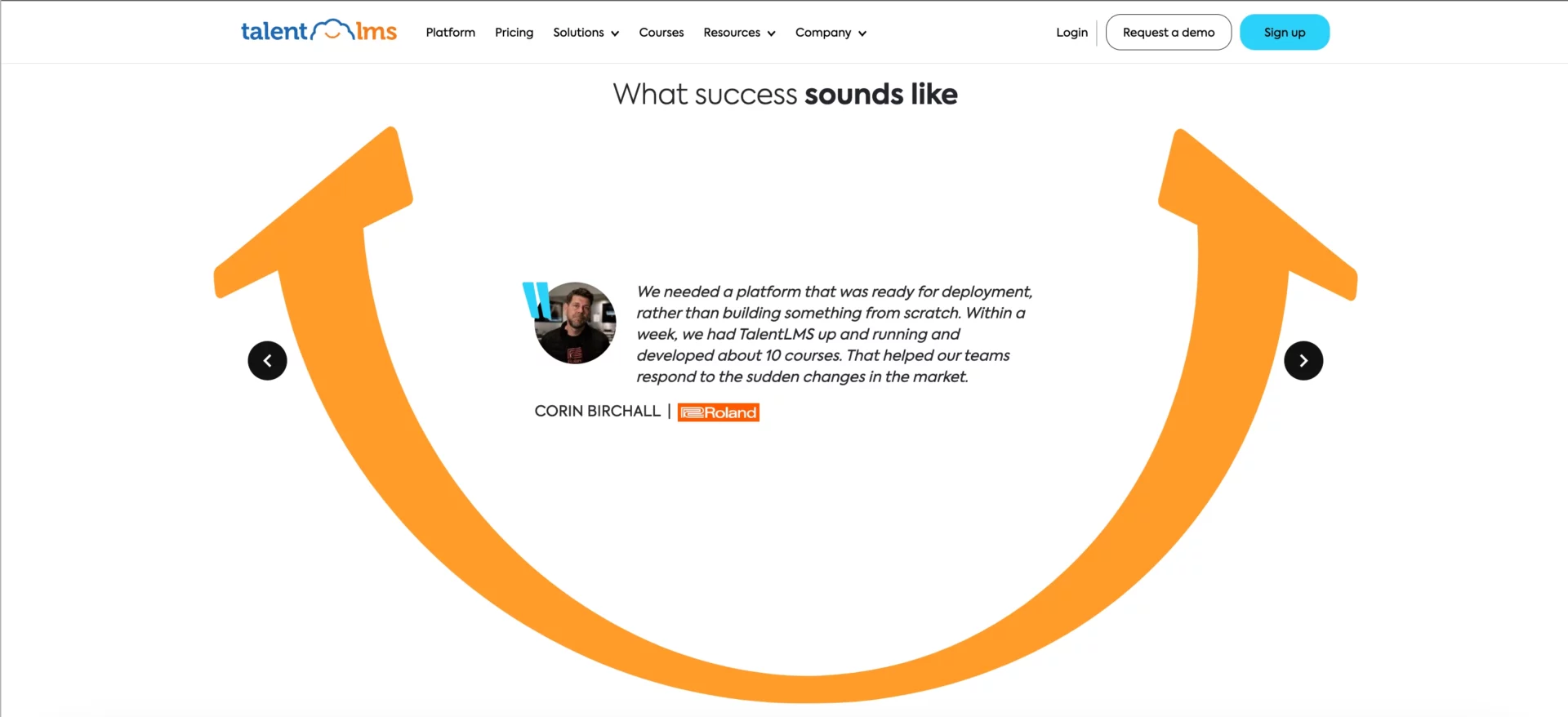
Task: Go to the Courses page
Action: [661, 33]
